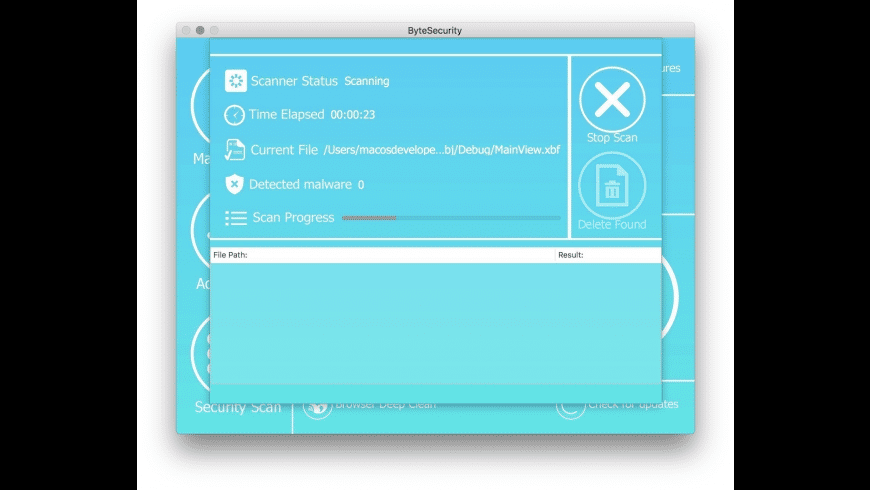
Task: Select the File Path column header
Action: [383, 255]
